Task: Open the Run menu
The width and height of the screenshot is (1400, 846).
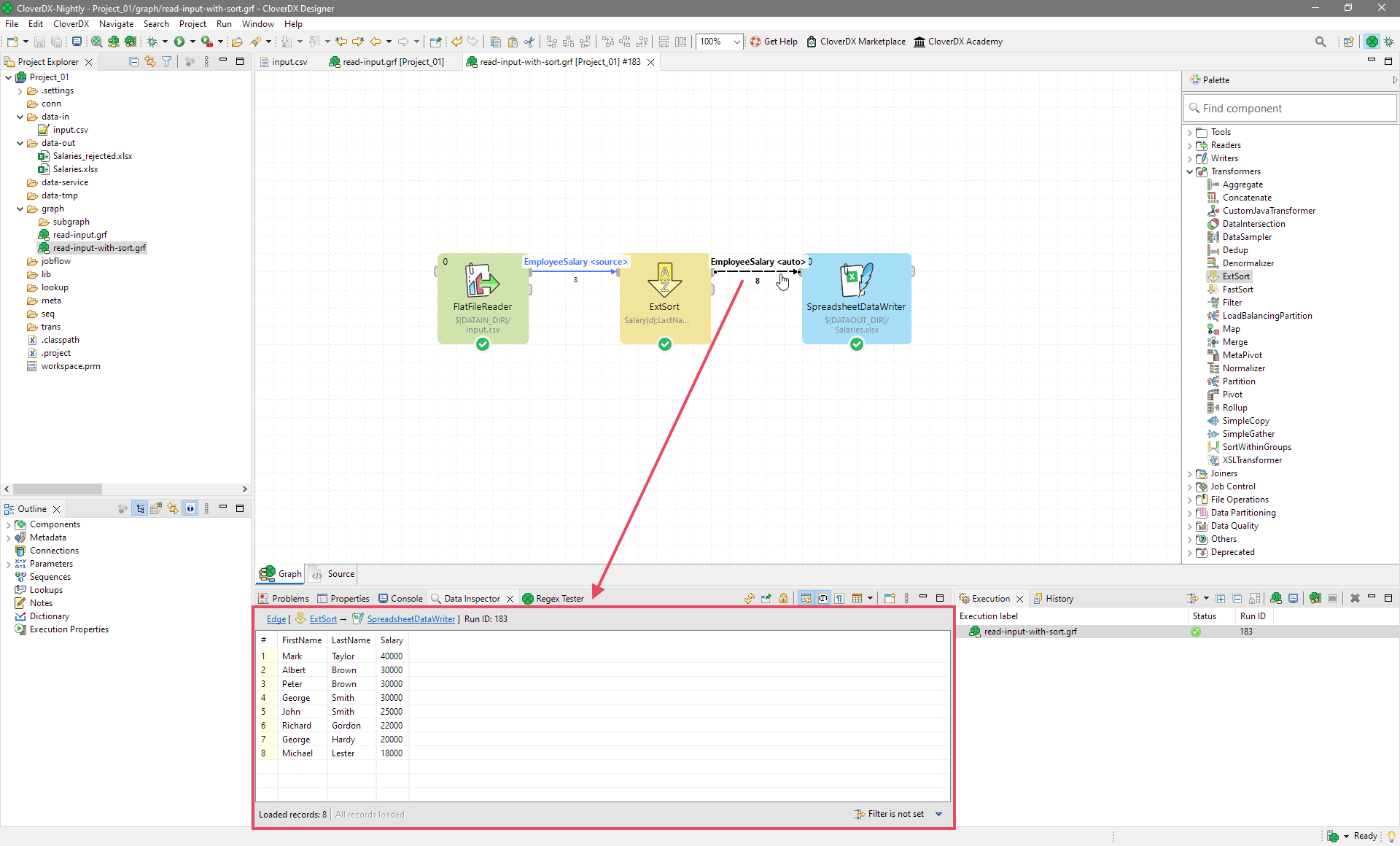Action: pos(223,24)
